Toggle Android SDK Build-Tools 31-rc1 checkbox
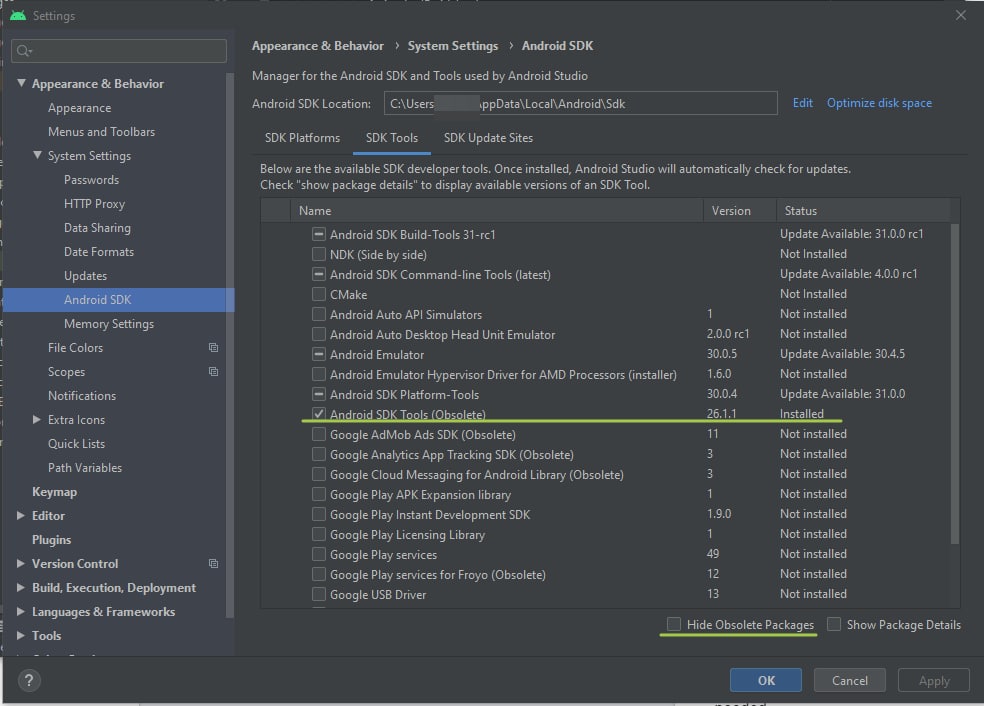 (319, 234)
